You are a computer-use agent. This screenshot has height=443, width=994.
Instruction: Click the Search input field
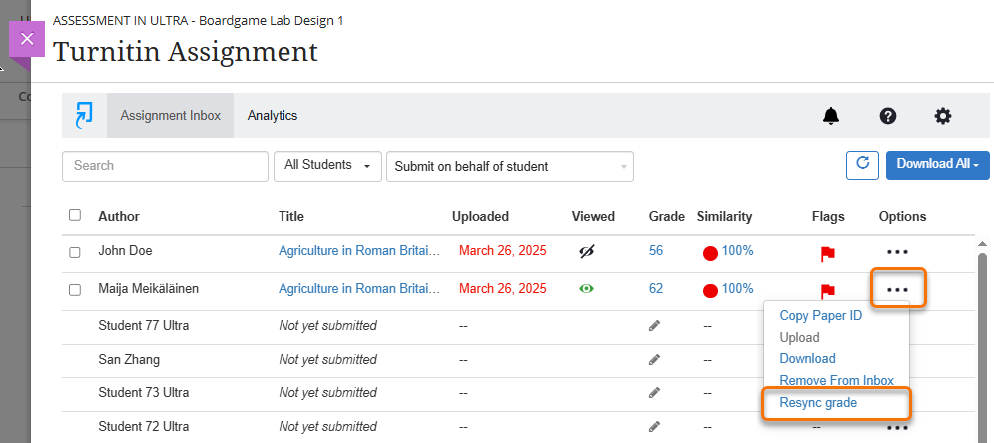pyautogui.click(x=165, y=166)
